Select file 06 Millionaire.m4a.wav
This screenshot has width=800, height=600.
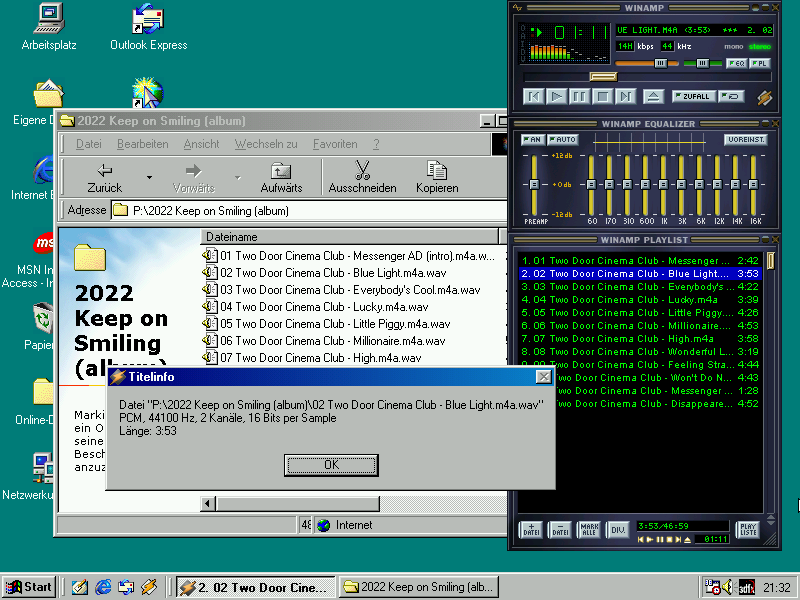(324, 341)
